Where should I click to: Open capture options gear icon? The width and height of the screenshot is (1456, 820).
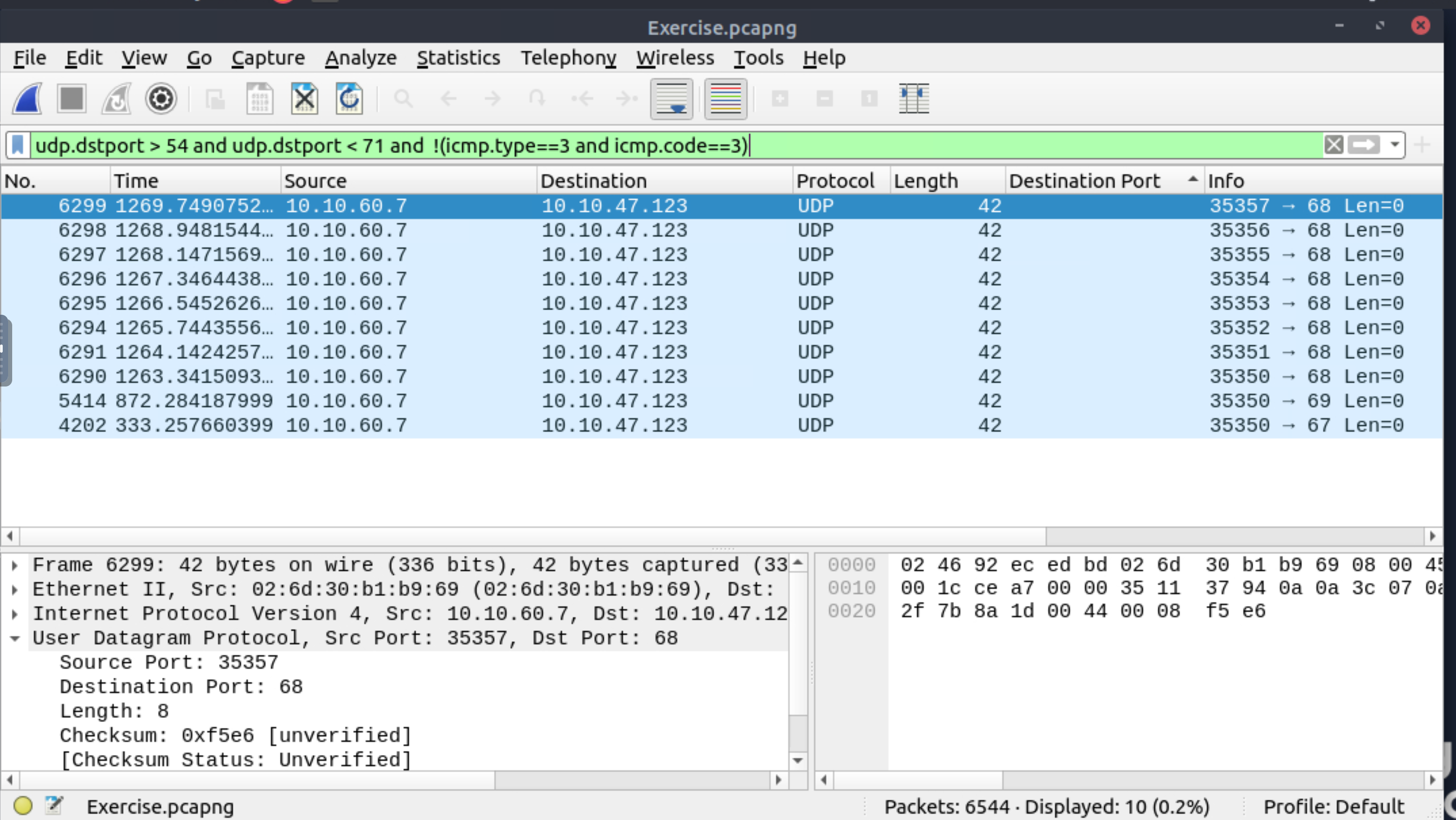[161, 99]
